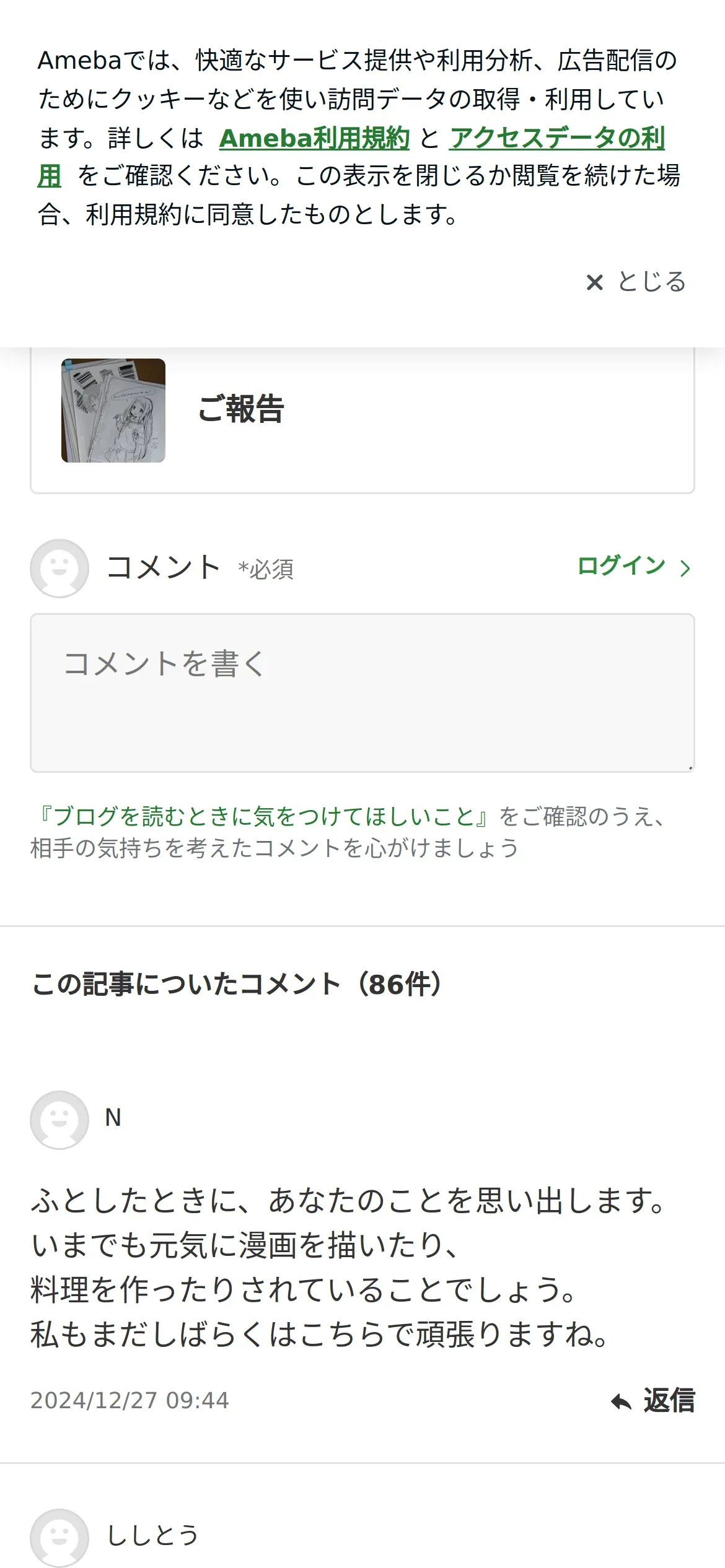Open the ご報告 article thumbnail
Image resolution: width=725 pixels, height=1568 pixels.
click(x=113, y=411)
